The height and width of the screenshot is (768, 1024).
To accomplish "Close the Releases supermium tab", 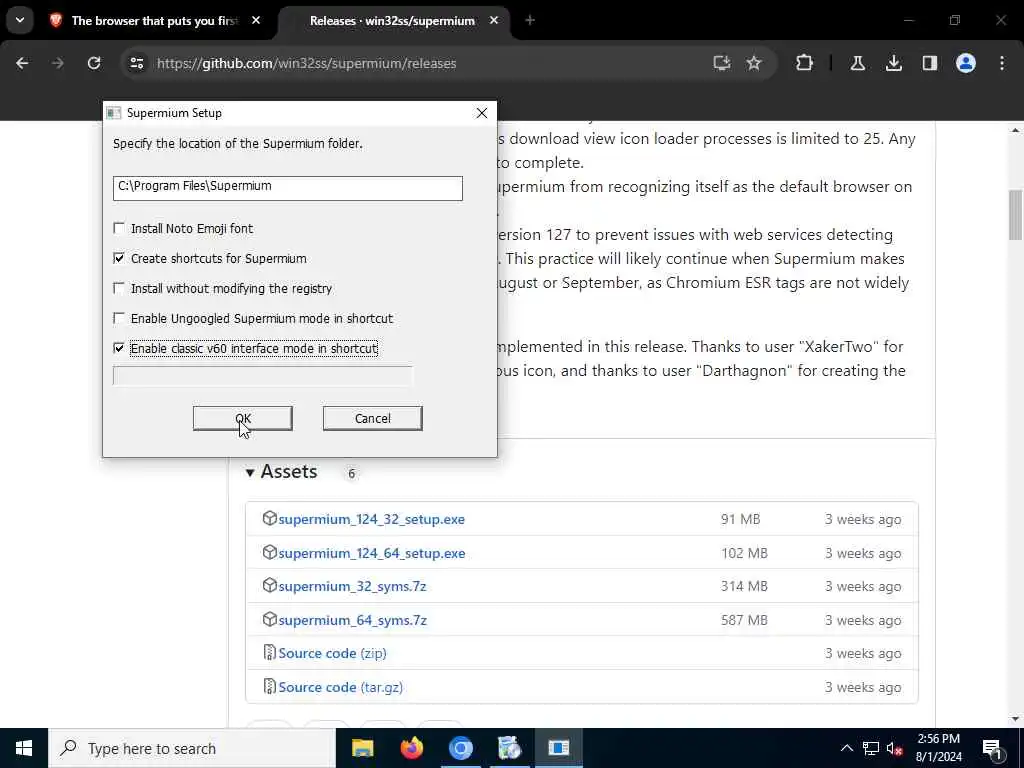I will [494, 21].
